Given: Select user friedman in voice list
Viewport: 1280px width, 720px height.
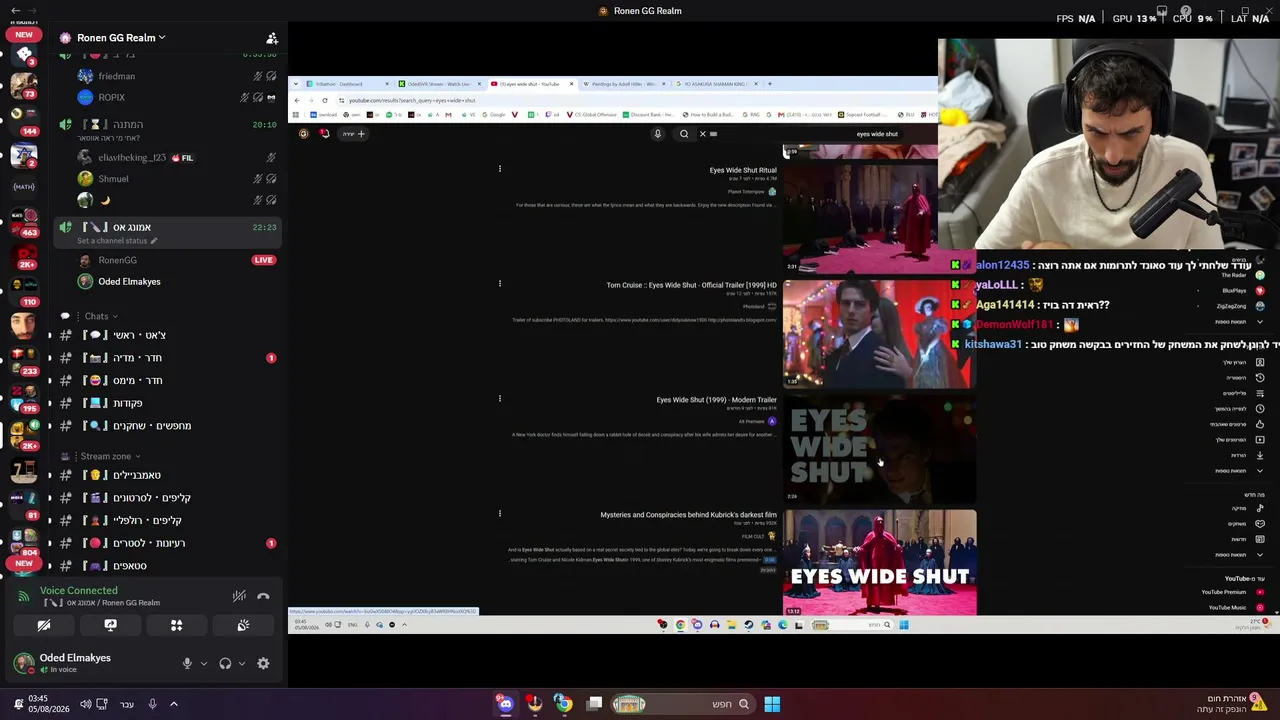Looking at the screenshot, I should click(117, 76).
